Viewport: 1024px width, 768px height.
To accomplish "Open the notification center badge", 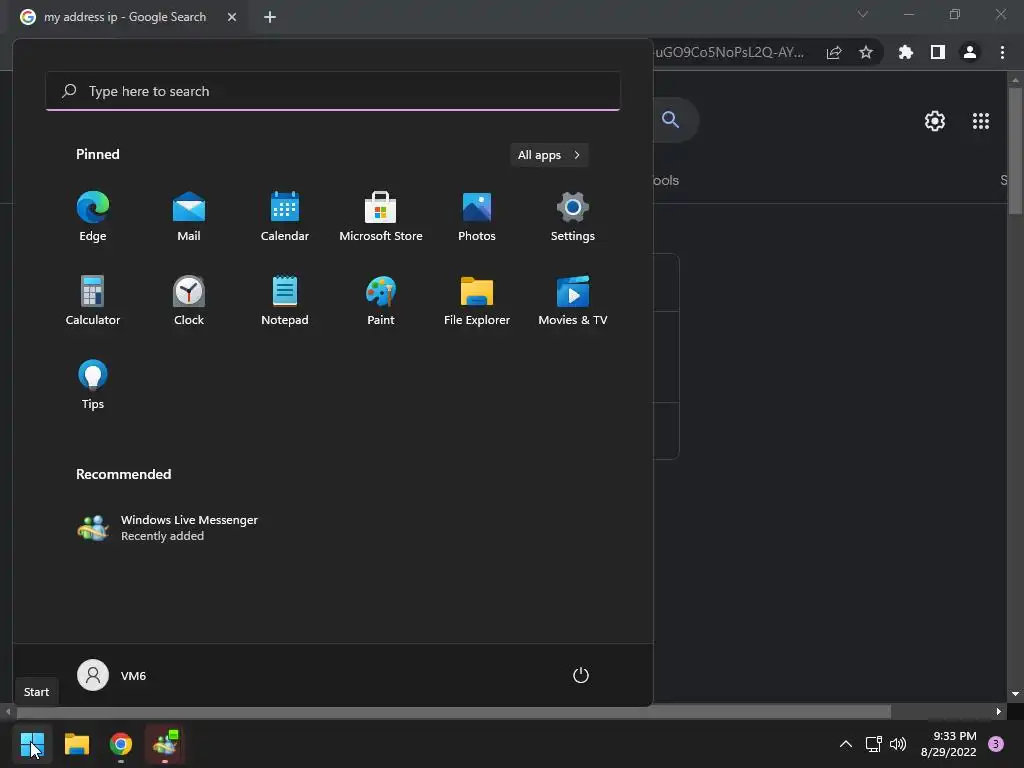I will pos(996,744).
